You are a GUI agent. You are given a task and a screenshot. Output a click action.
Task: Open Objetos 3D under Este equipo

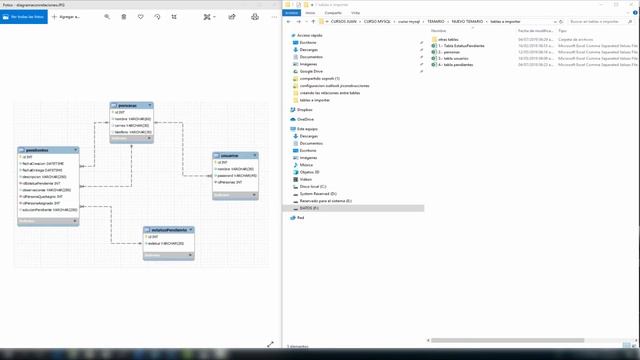point(309,172)
